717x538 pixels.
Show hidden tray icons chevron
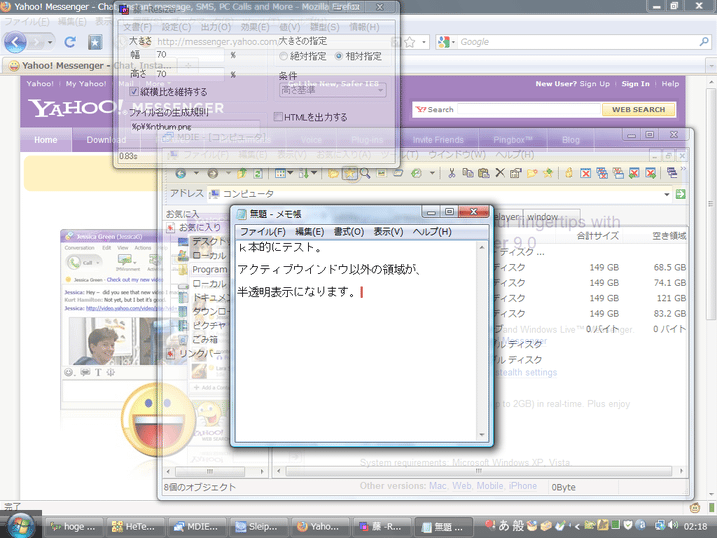point(577,526)
